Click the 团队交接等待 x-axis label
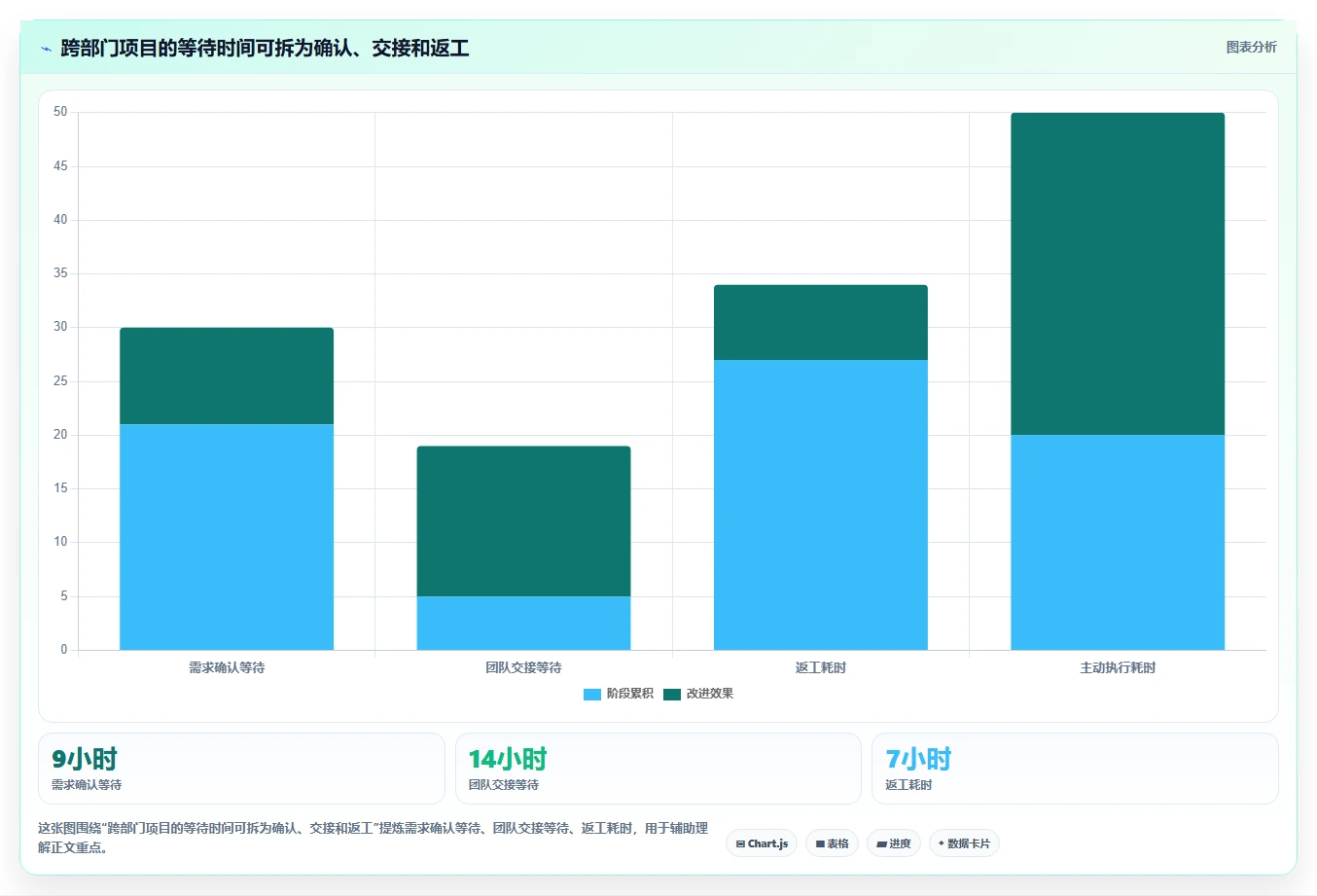This screenshot has width=1317, height=896. pos(523,667)
